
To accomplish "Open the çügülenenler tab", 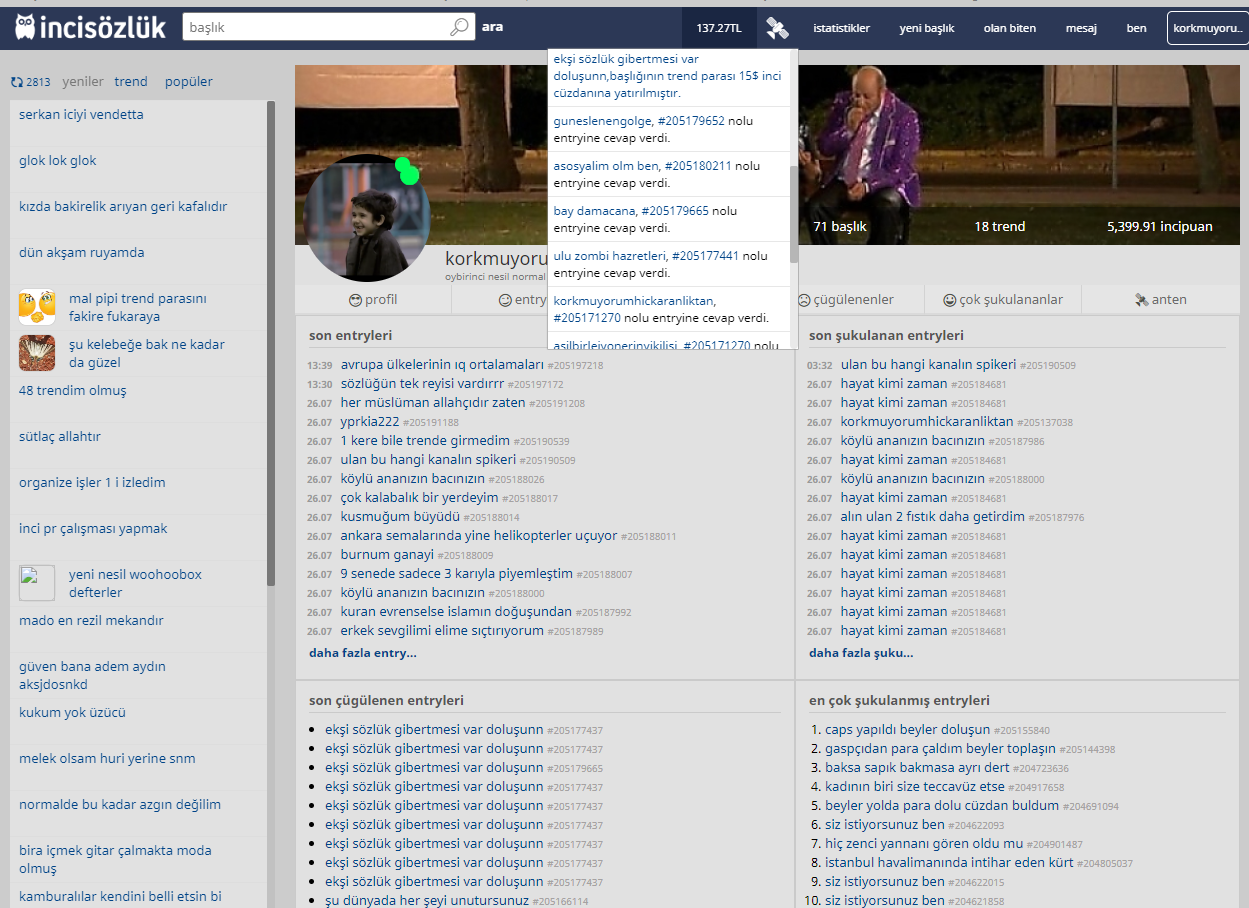I will tap(845, 299).
